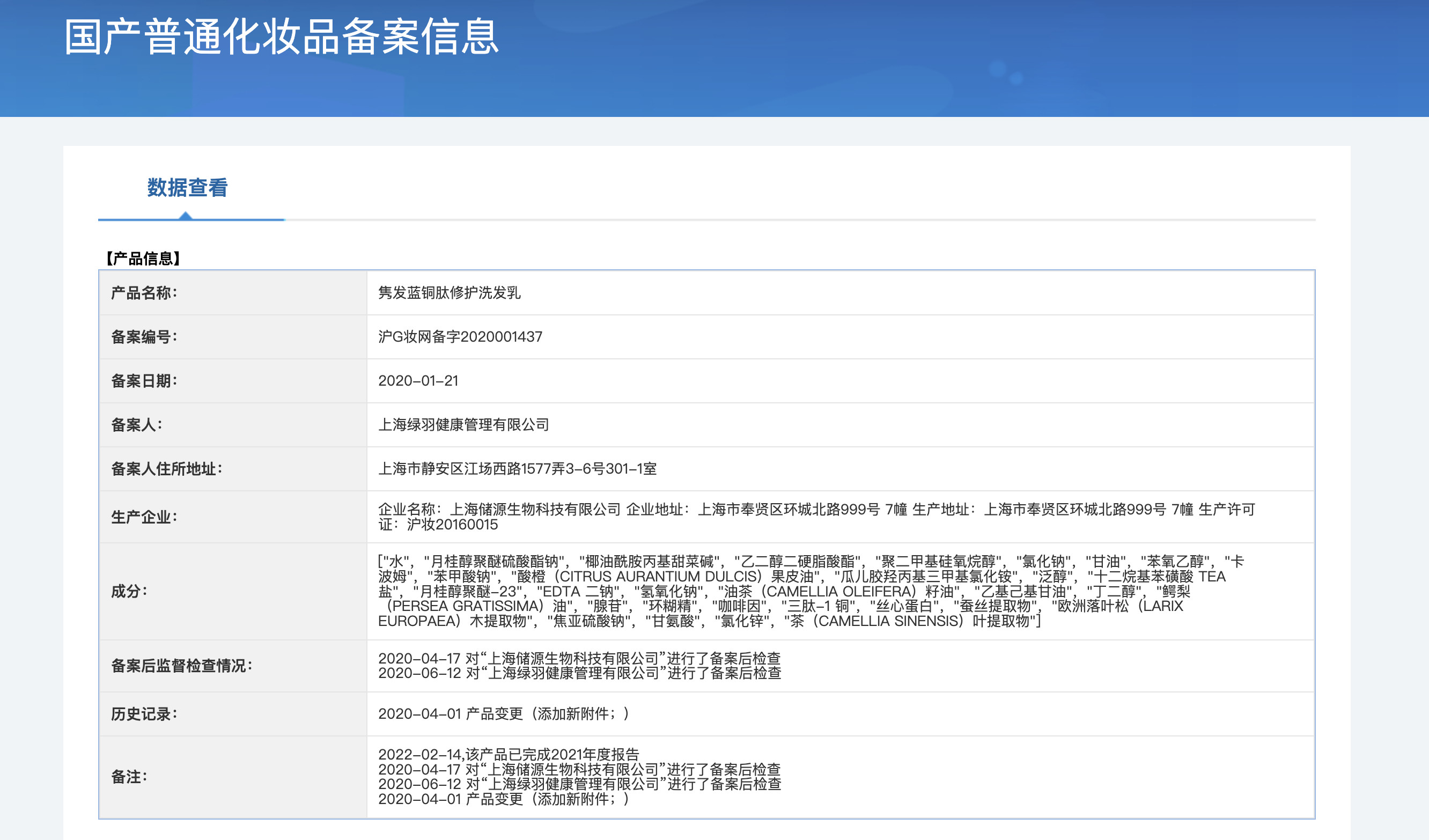
Task: Click the 成分 label cell
Action: pyautogui.click(x=233, y=591)
